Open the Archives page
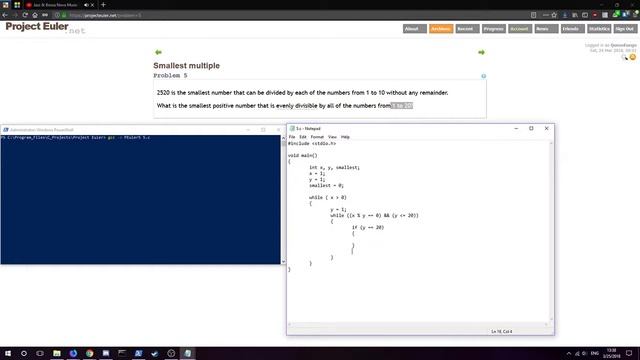Viewport: 640px width, 360px height. pyautogui.click(x=441, y=29)
